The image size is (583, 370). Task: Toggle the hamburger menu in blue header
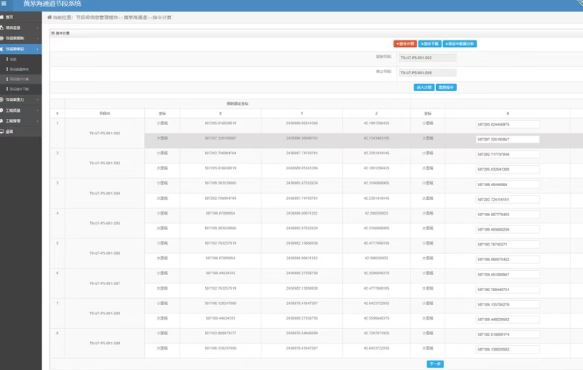click(4, 3)
